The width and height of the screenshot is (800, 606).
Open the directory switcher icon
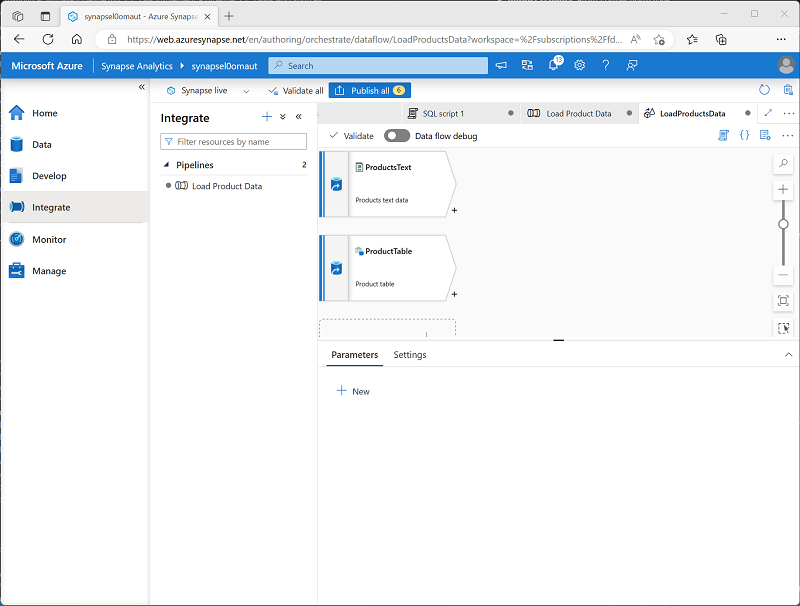[527, 65]
